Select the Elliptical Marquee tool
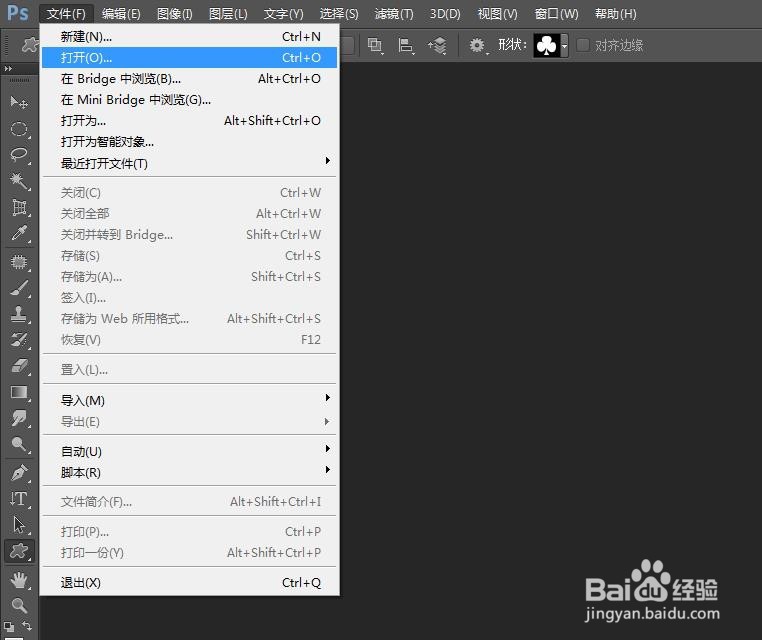The image size is (762, 640). 19,129
